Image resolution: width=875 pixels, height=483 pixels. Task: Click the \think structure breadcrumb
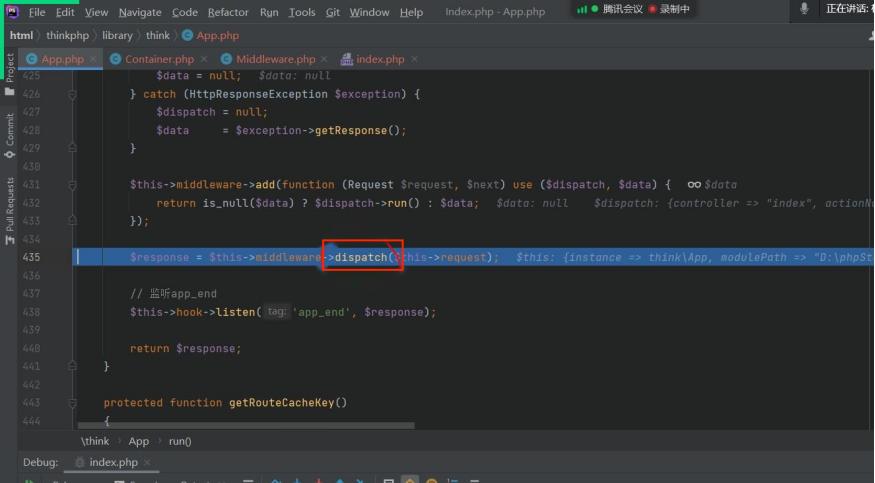[x=95, y=441]
